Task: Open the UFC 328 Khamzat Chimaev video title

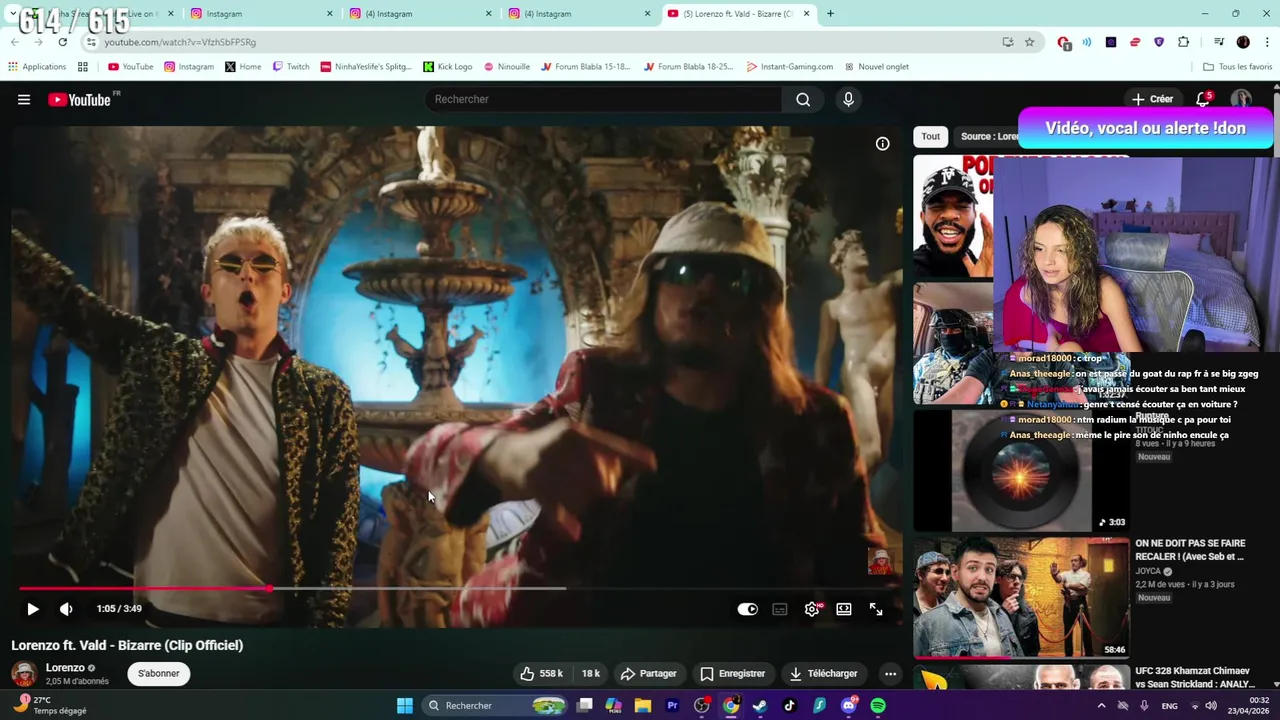Action: (1194, 677)
